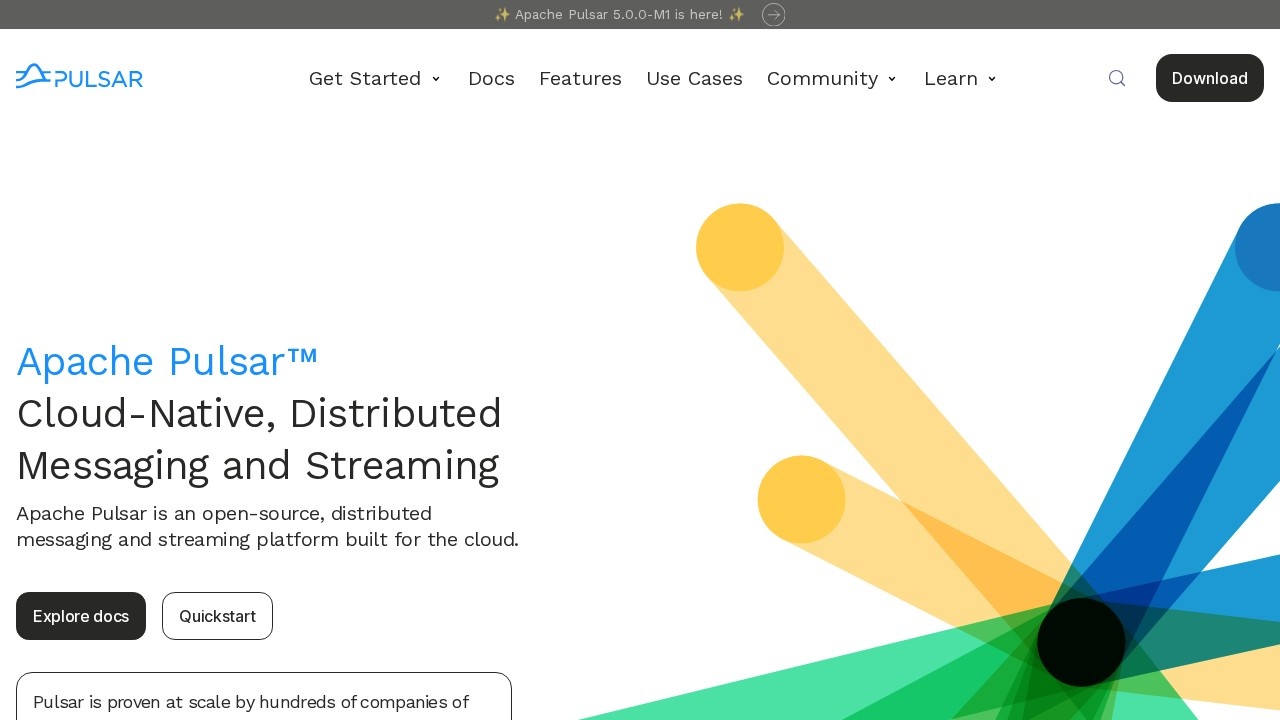Image resolution: width=1280 pixels, height=720 pixels.
Task: Click the Explore docs button
Action: point(81,616)
